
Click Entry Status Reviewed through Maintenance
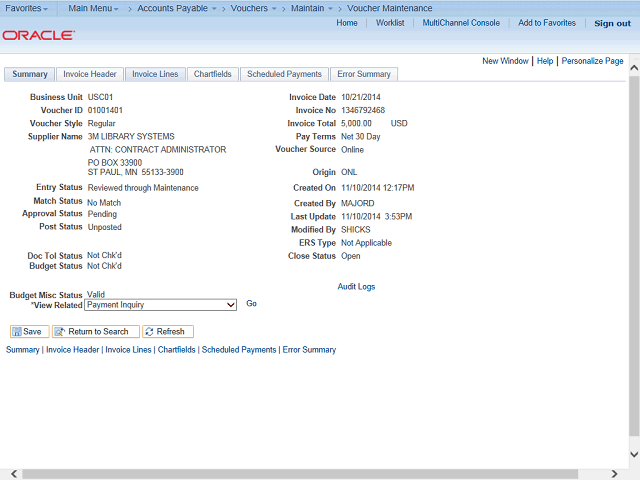[143, 188]
